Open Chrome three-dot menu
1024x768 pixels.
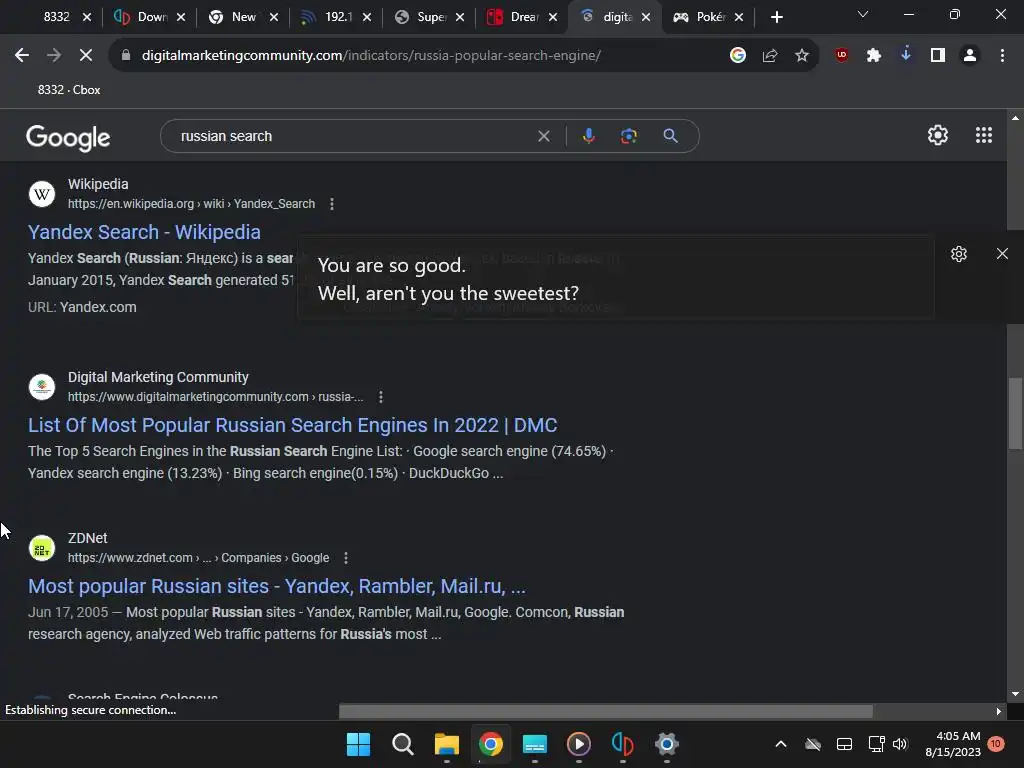click(1002, 56)
